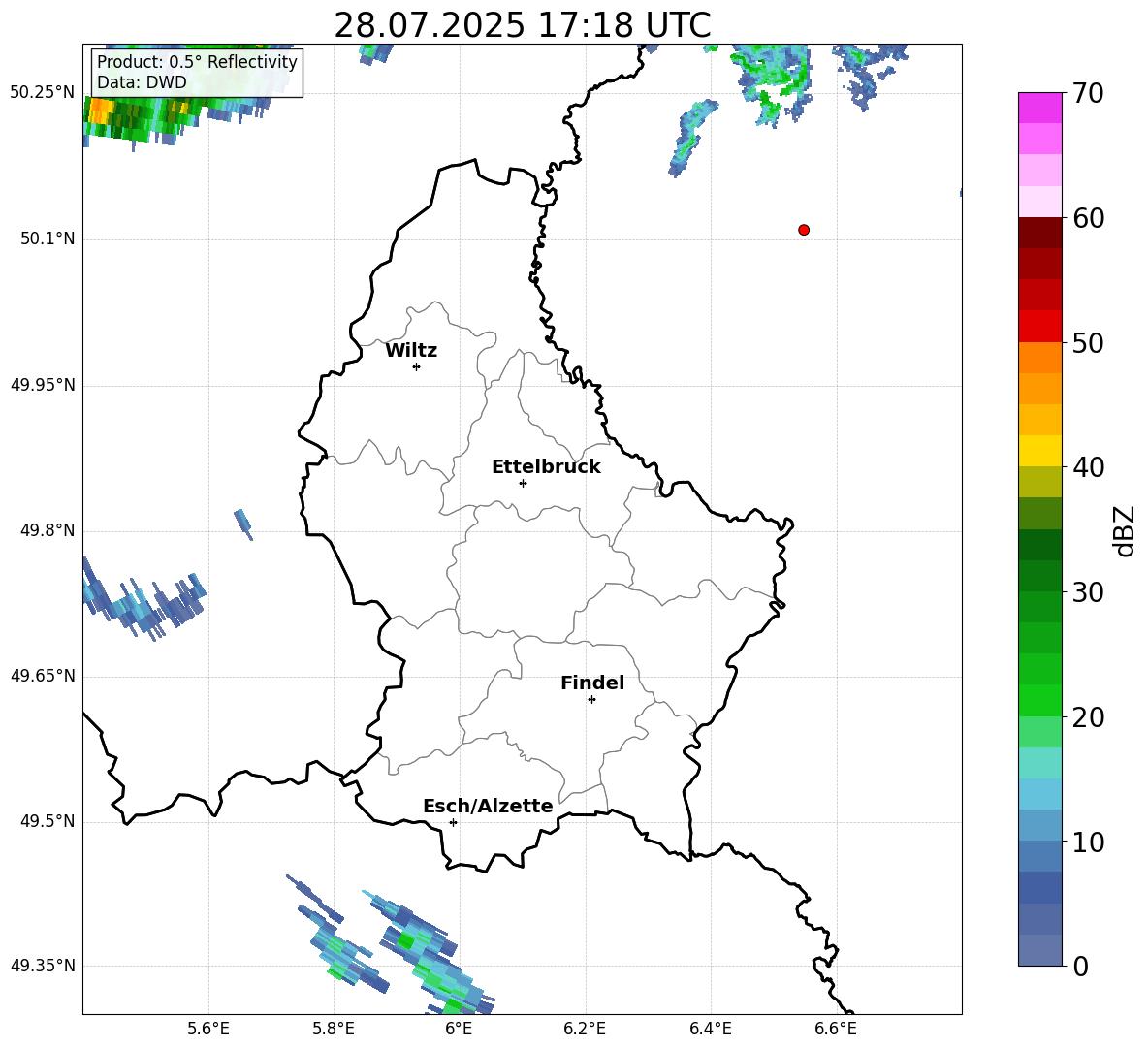Click the Ettelbruck station cross marker
Screen dimensions: 1148x1048
(x=523, y=483)
